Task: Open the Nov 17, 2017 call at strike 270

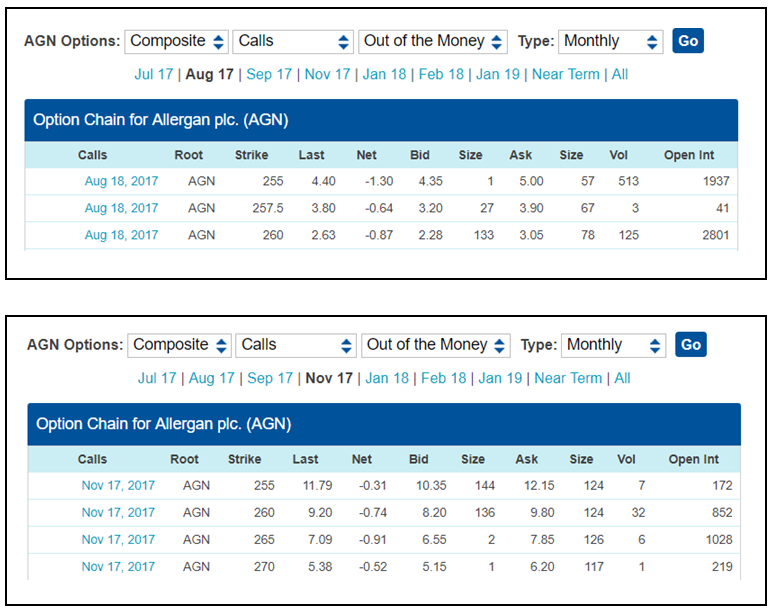Action: point(118,566)
